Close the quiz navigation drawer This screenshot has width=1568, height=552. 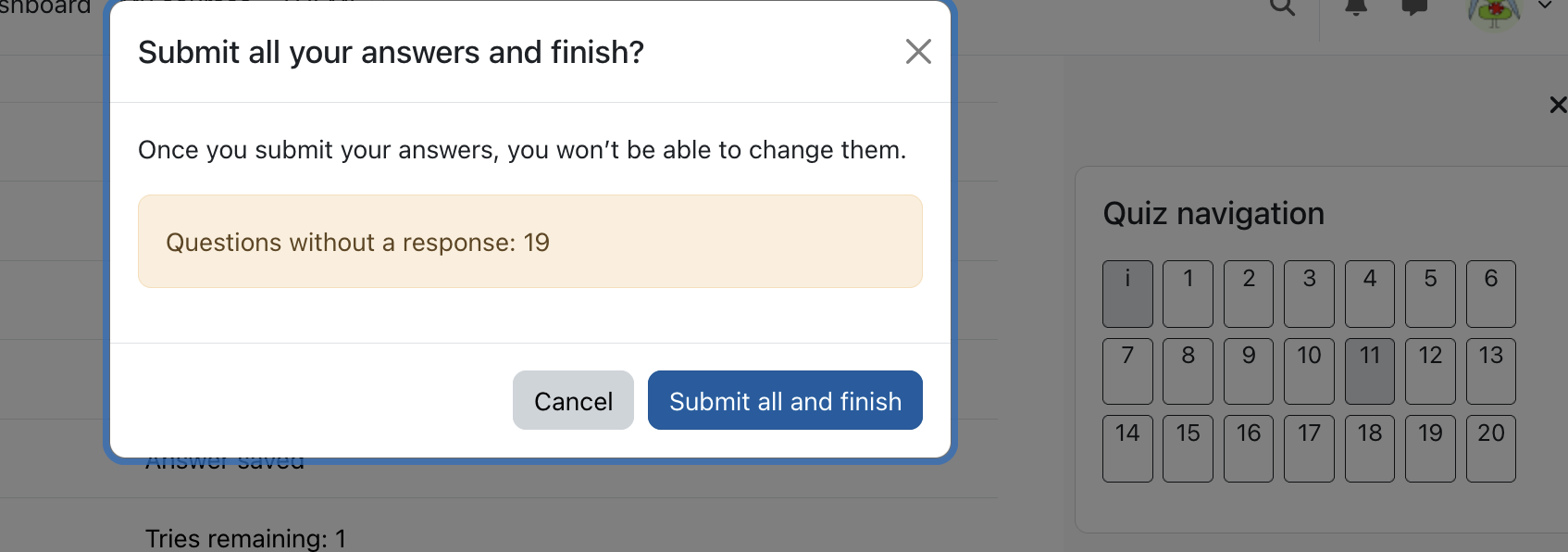(x=1558, y=105)
